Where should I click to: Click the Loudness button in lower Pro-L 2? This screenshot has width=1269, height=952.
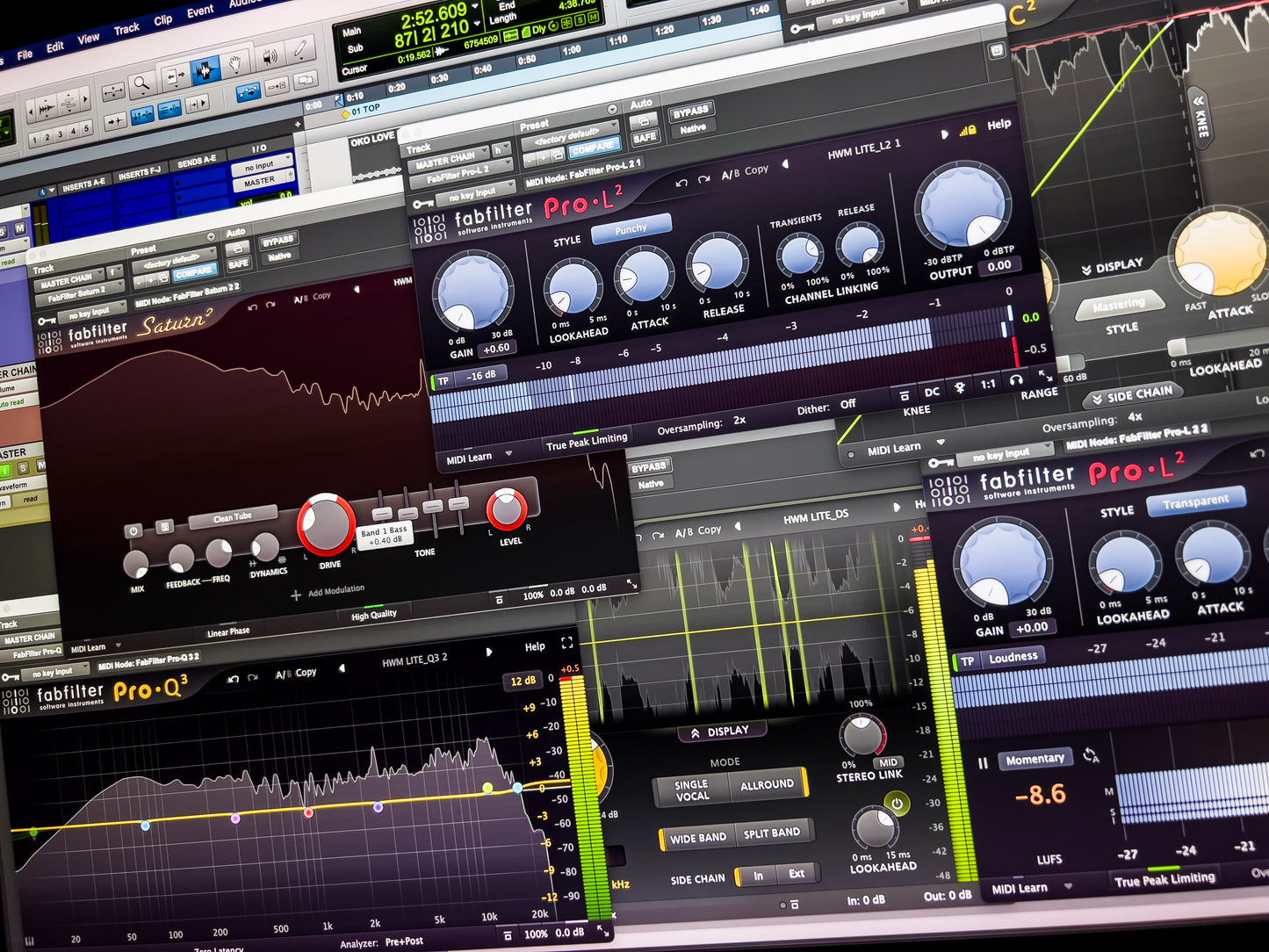point(1013,657)
